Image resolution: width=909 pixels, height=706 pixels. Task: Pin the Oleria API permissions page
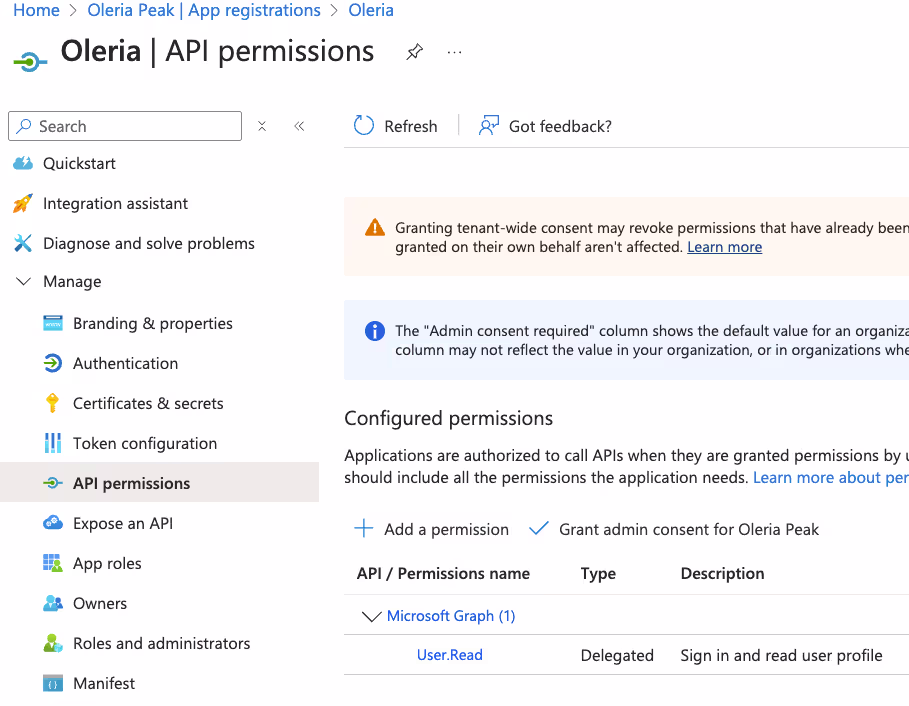414,52
